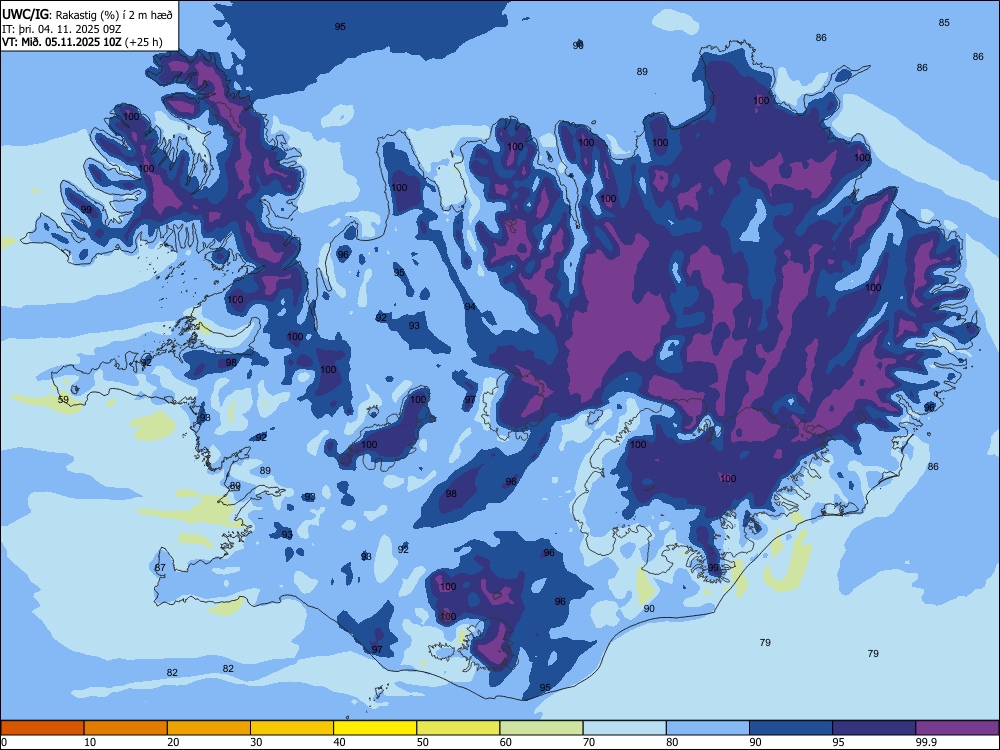Click the 'VT: Mið. 05.11.2025 10Z (+25 h)' line

tap(82, 42)
